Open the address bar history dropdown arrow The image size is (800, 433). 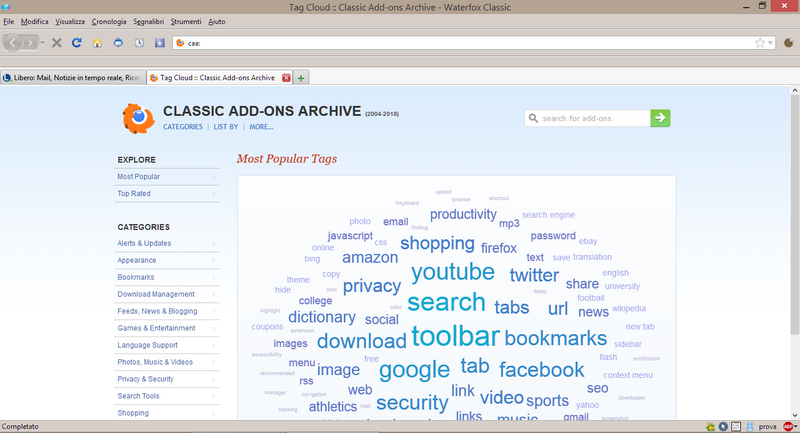tap(770, 43)
